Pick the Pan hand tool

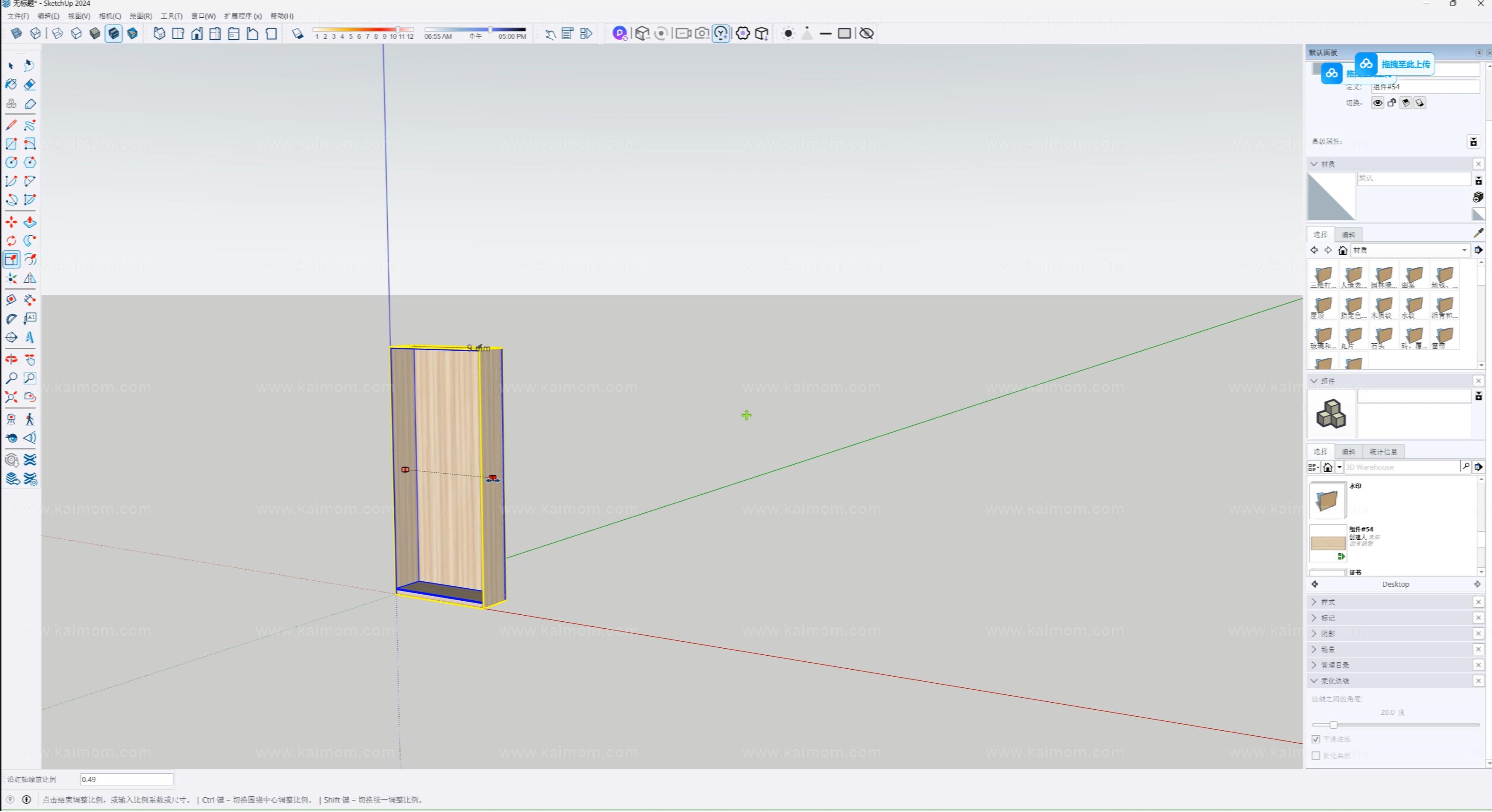(x=30, y=359)
